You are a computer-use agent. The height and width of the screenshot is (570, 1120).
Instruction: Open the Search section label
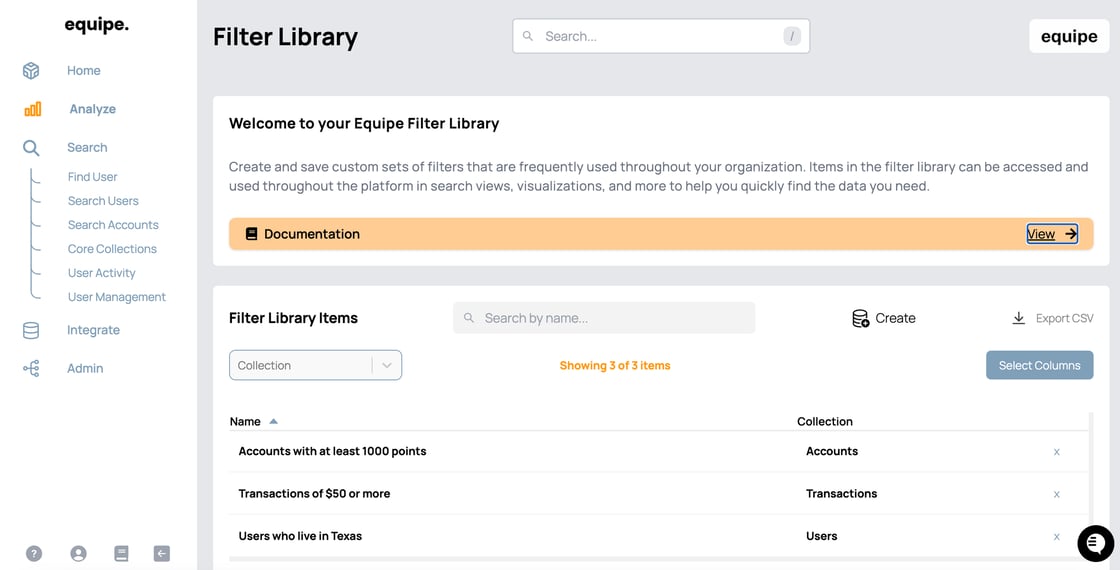[87, 148]
